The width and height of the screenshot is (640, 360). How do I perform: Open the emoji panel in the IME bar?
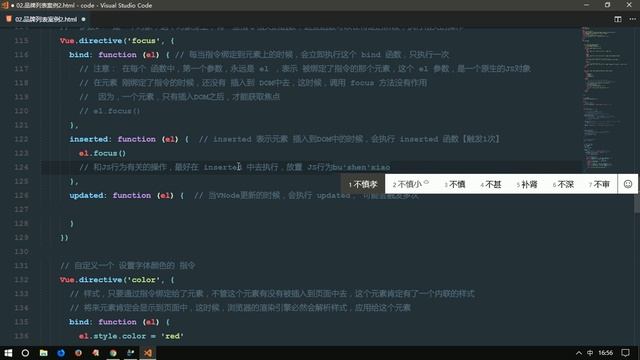tap(628, 184)
